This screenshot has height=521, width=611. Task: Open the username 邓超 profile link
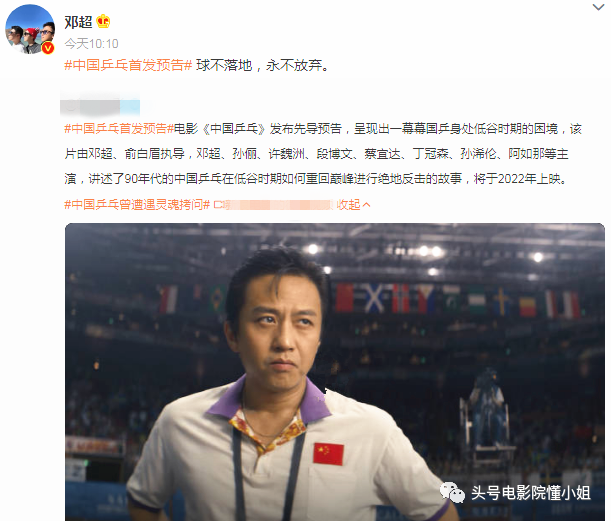point(78,22)
